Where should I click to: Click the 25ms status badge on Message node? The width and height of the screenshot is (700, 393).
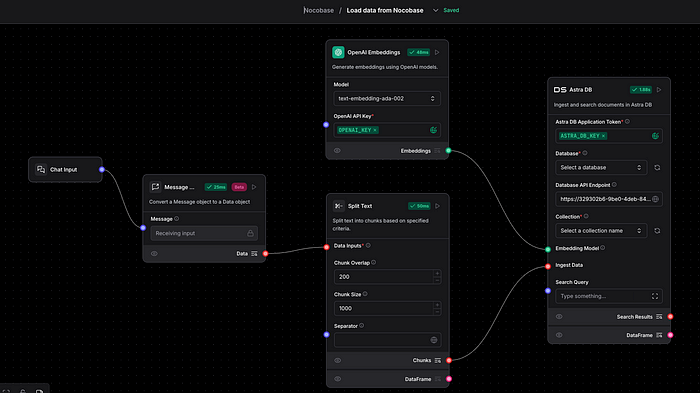(216, 187)
